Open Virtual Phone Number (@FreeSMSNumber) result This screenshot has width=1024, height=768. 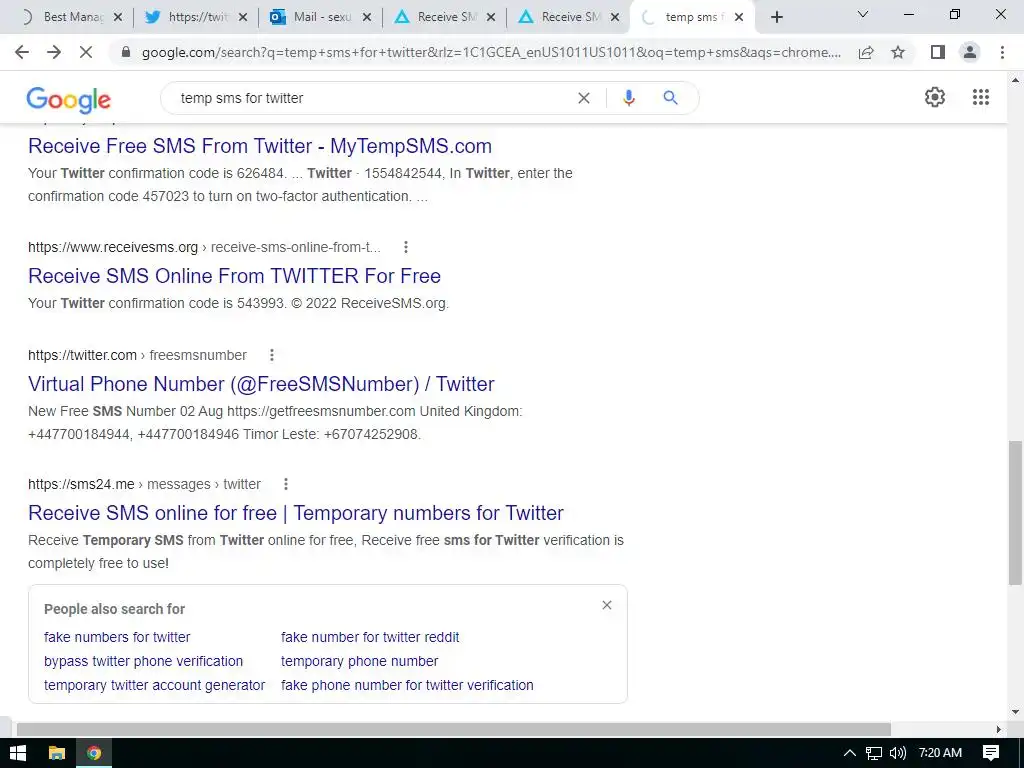point(261,384)
